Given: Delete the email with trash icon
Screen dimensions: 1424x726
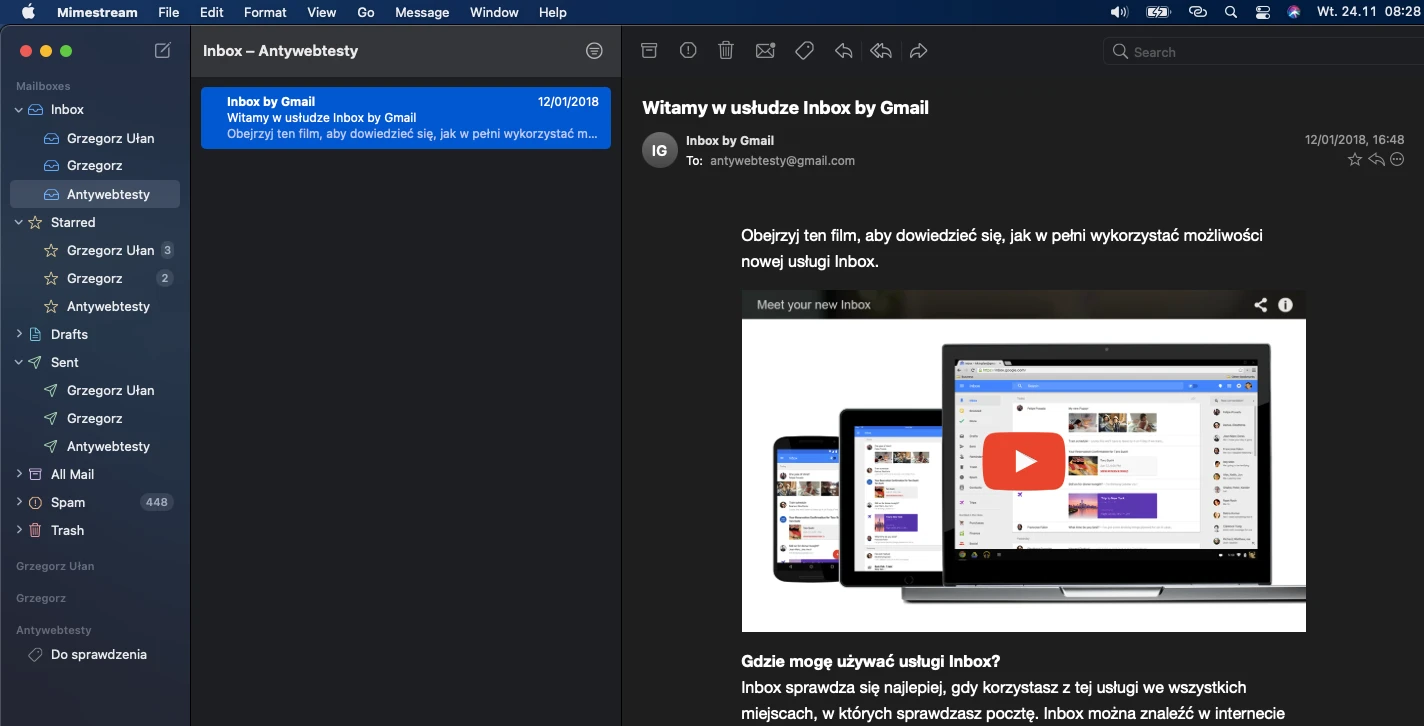Looking at the screenshot, I should click(x=726, y=51).
